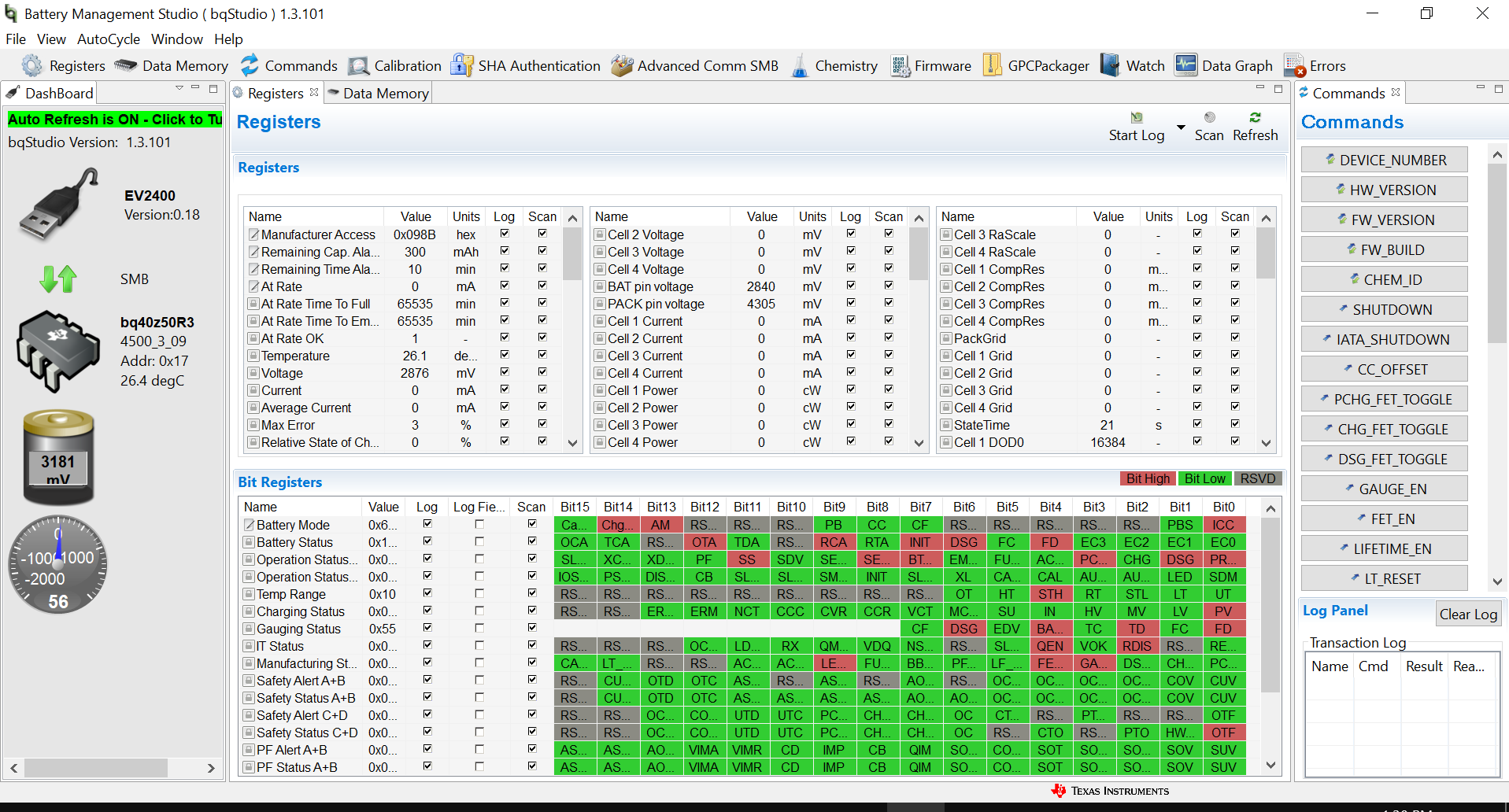Open Data Memory from the toolbar
Image resolution: width=1509 pixels, height=812 pixels.
point(171,66)
